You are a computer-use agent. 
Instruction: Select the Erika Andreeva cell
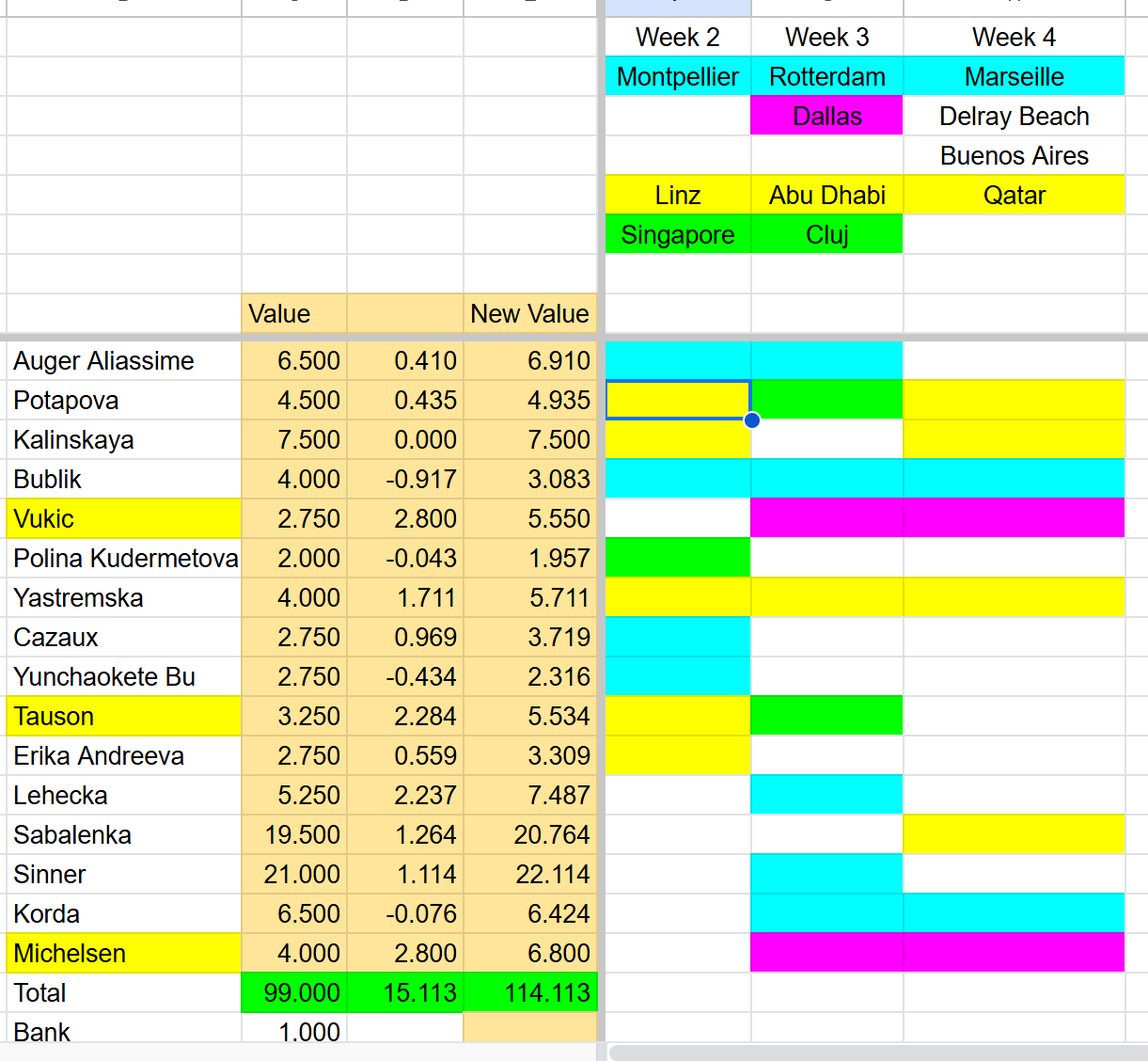coord(124,756)
